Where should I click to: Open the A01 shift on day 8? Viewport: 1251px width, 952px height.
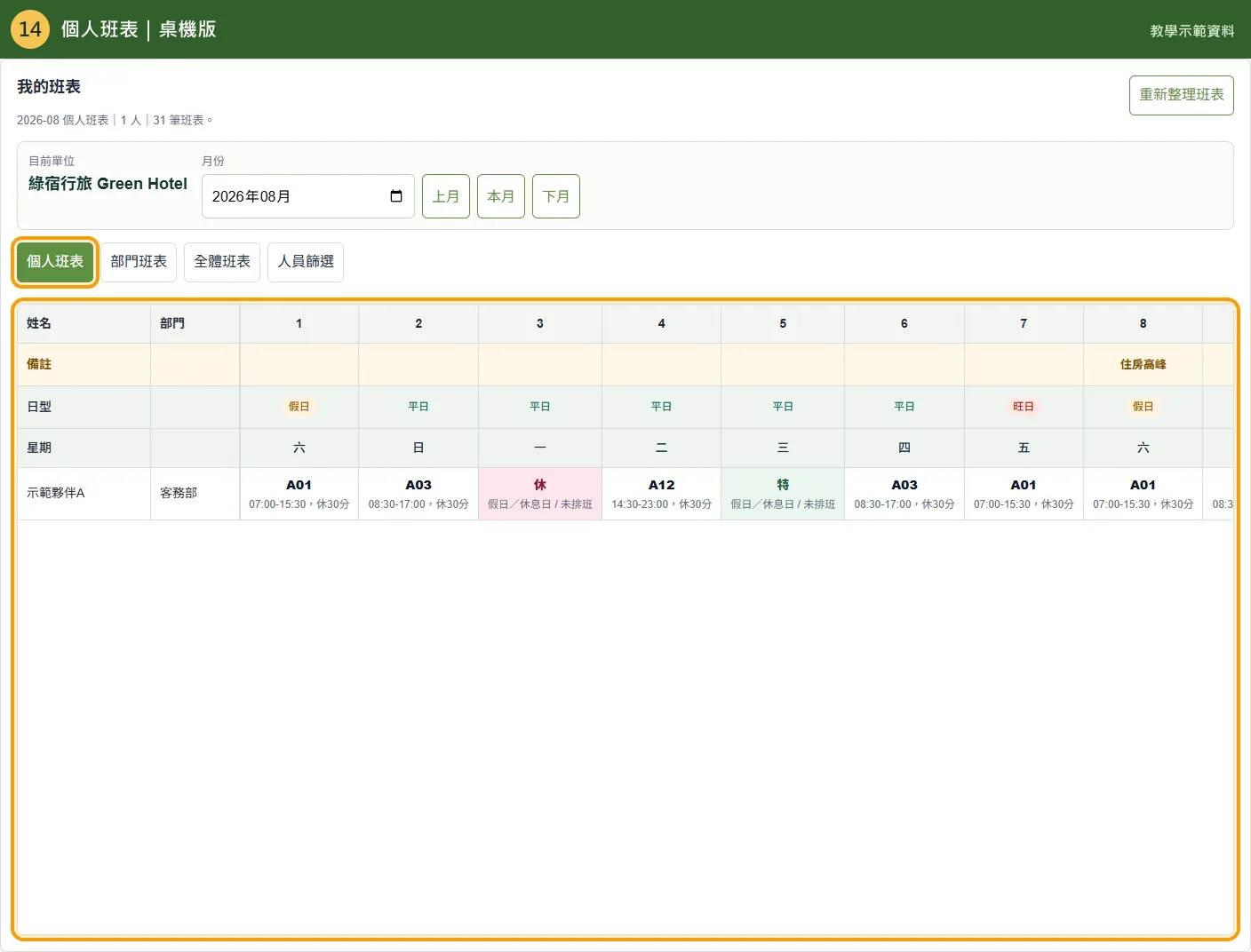(1143, 494)
